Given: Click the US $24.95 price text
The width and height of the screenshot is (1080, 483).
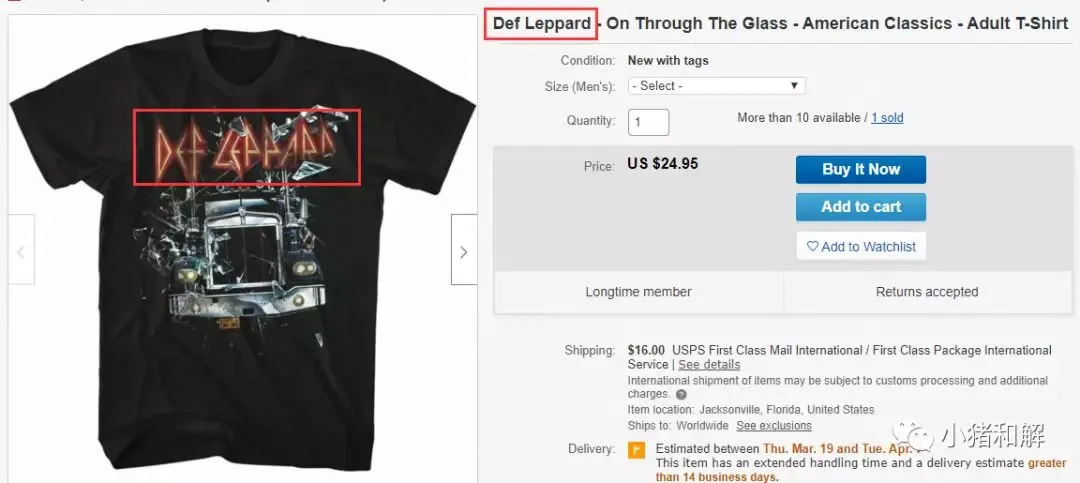Looking at the screenshot, I should pyautogui.click(x=663, y=164).
